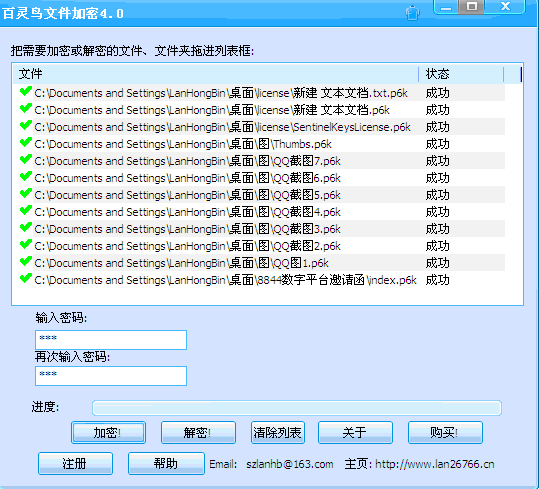The height and width of the screenshot is (489, 539).
Task: Select file path license\新建 文本文档.p6k
Action: tap(212, 110)
